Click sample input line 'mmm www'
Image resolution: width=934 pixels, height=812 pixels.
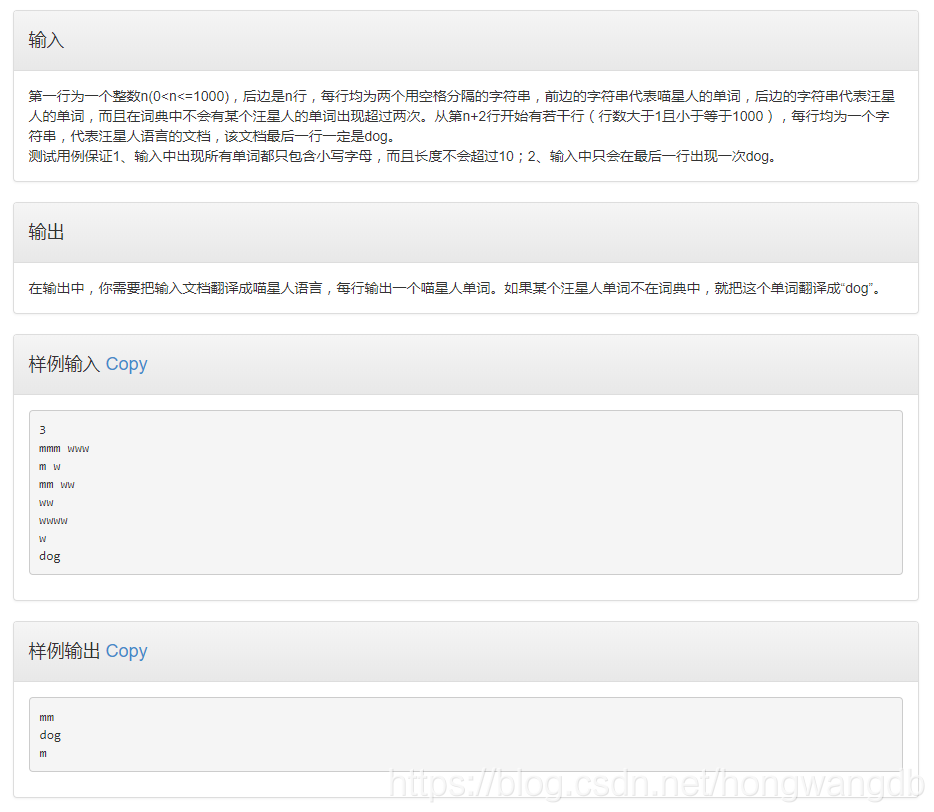click(64, 449)
